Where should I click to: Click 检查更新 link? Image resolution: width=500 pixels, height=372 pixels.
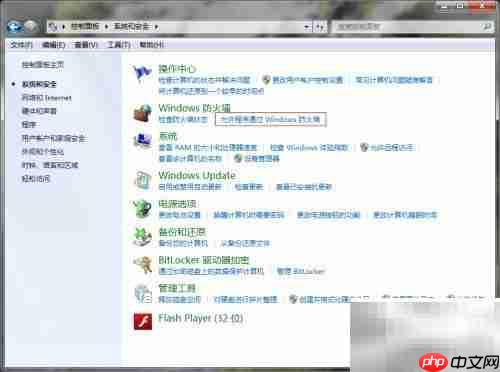pos(249,187)
